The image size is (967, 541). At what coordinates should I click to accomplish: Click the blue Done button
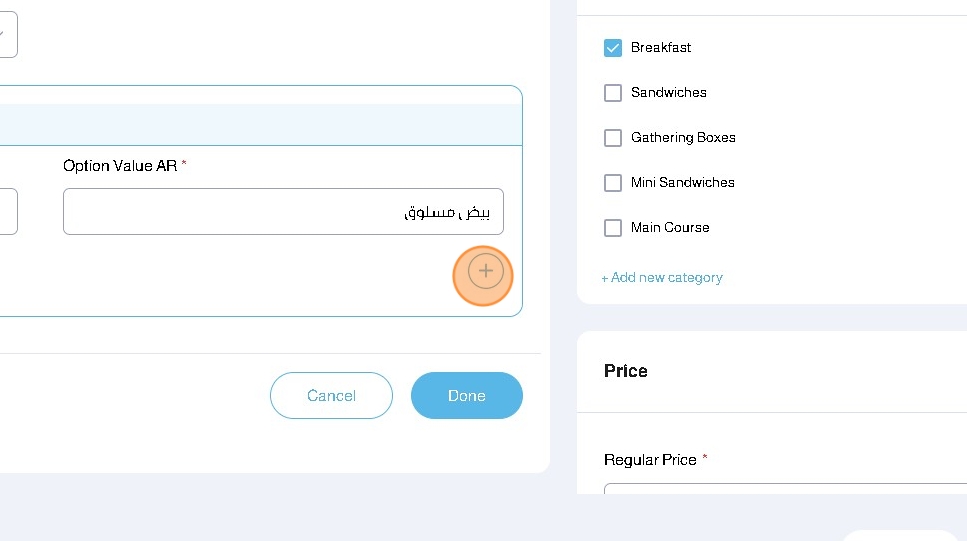coord(466,396)
